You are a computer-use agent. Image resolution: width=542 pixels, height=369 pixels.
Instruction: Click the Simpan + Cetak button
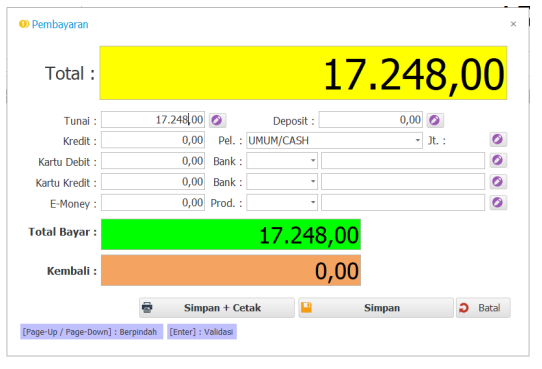point(217,308)
